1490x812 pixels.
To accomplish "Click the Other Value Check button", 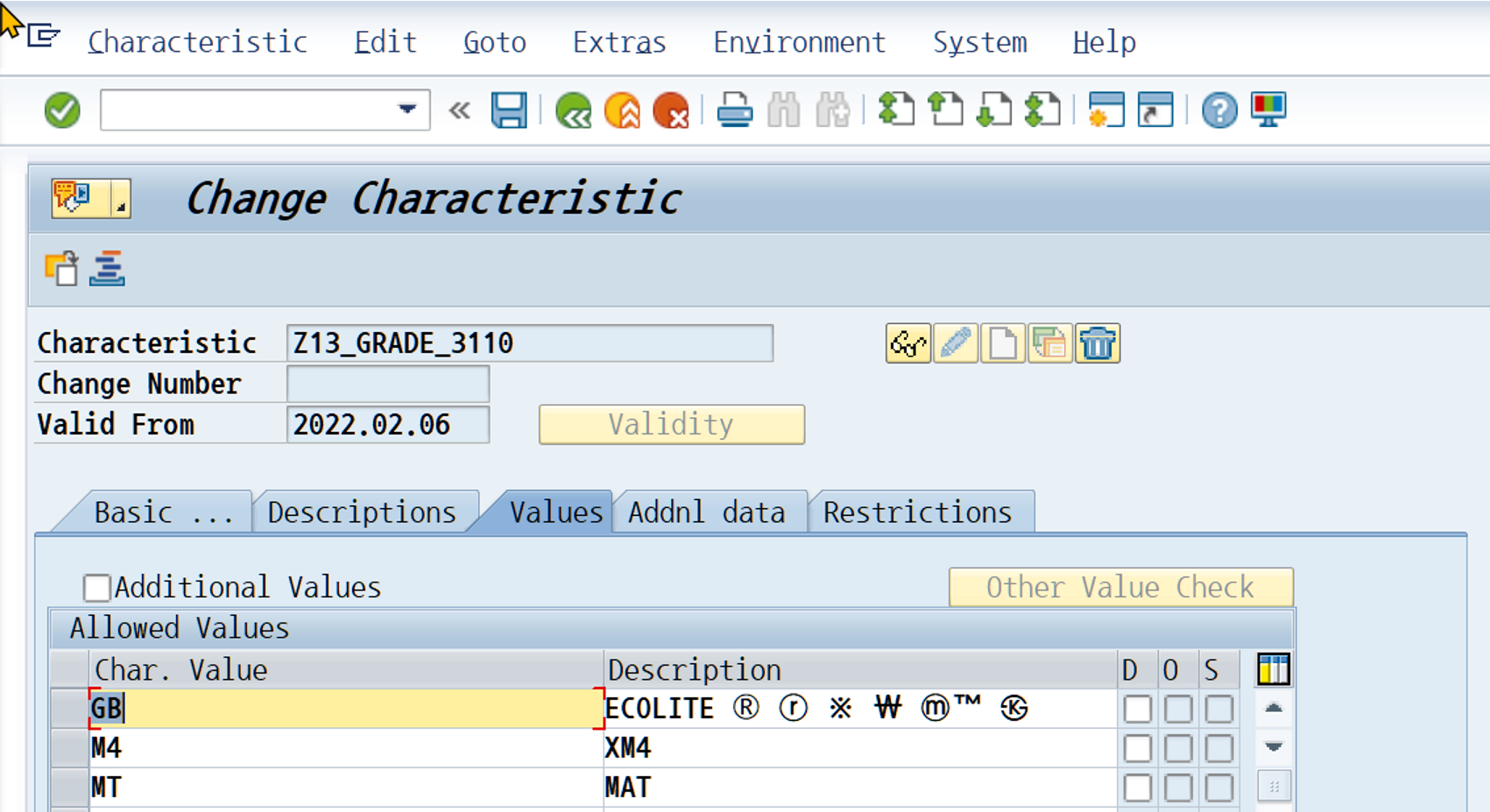I will click(1120, 587).
